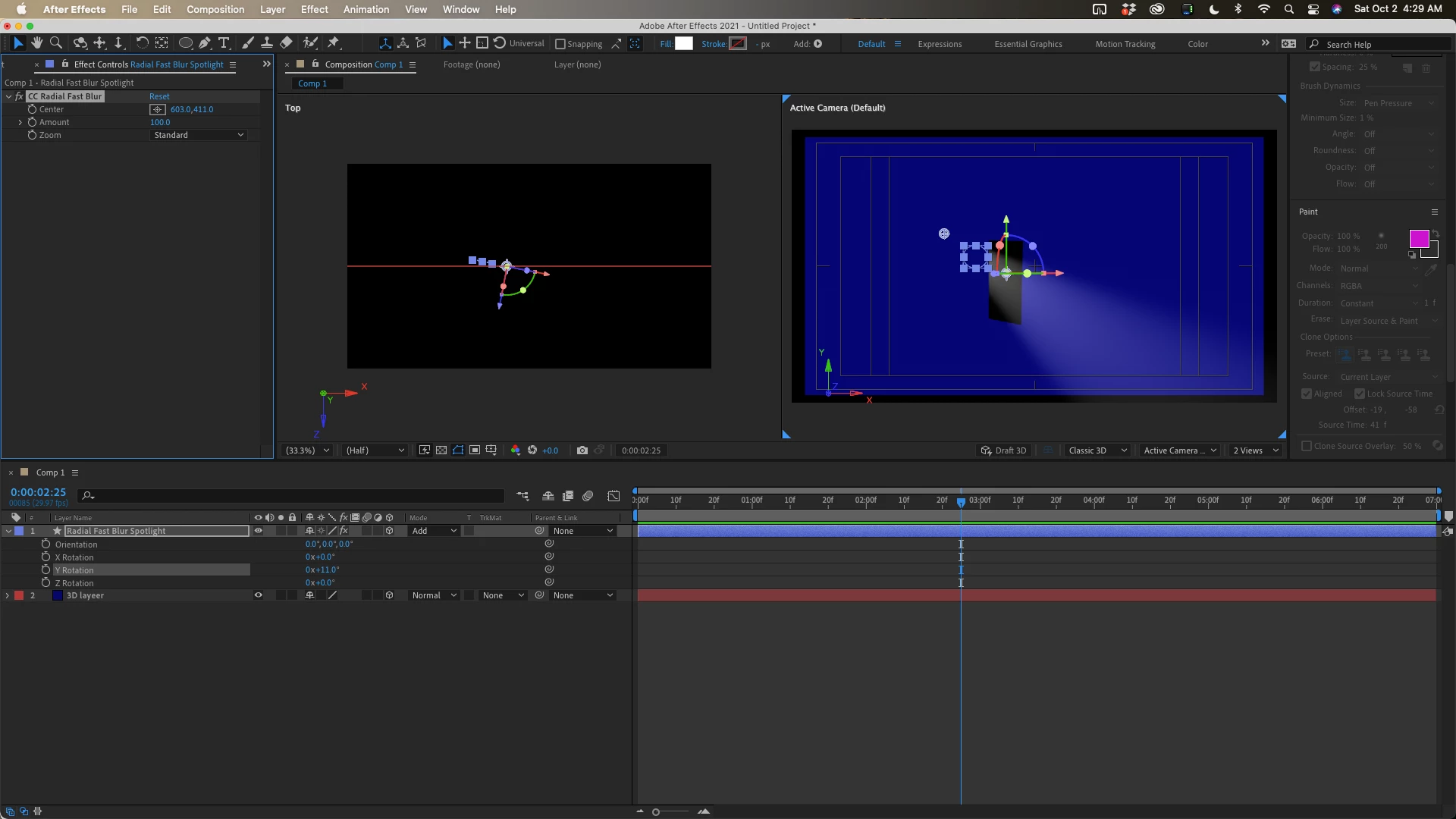Toggle visibility of Radial Fast Blur Spotlight layer
1456x819 pixels.
coord(258,531)
